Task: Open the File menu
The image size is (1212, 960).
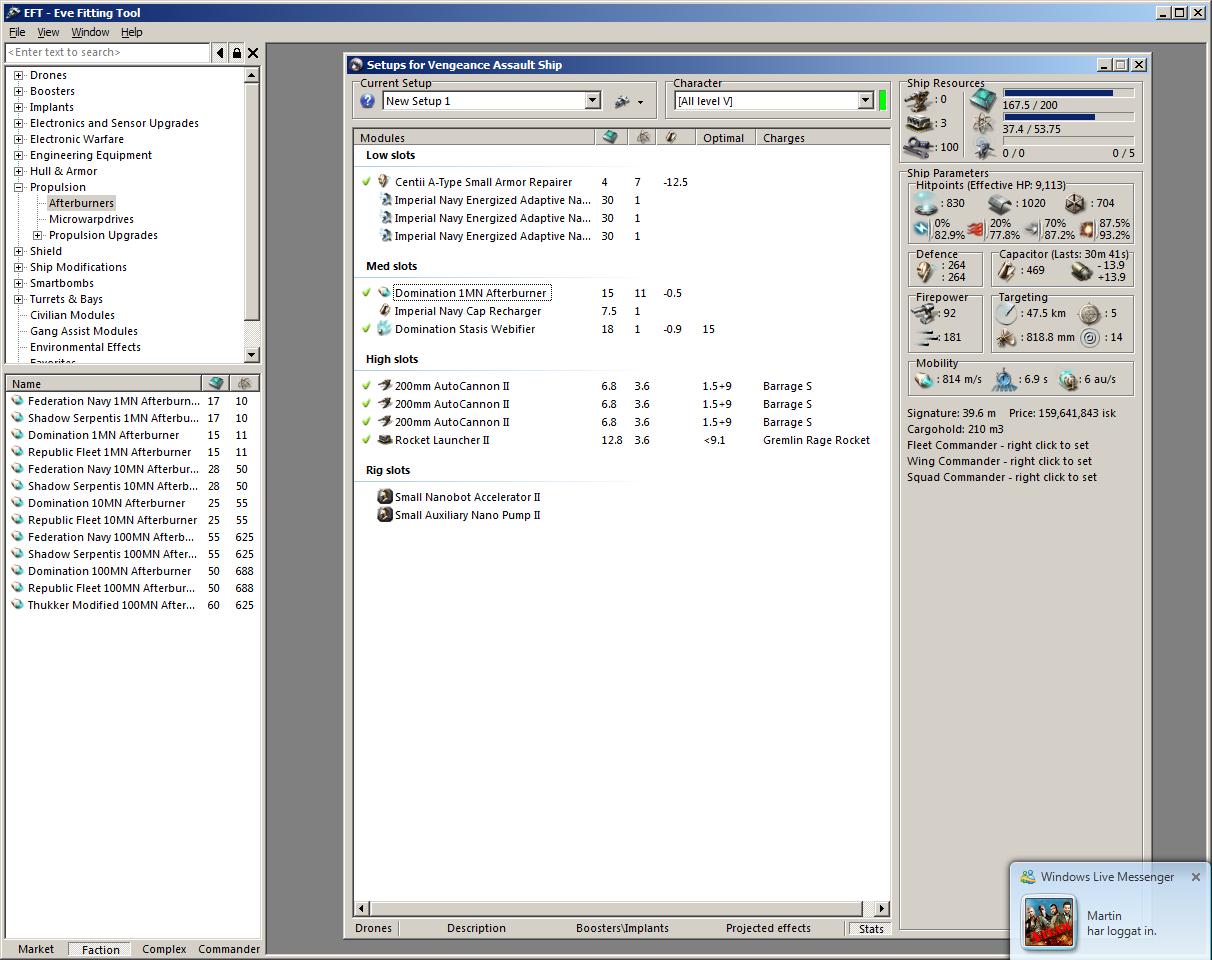Action: (17, 32)
